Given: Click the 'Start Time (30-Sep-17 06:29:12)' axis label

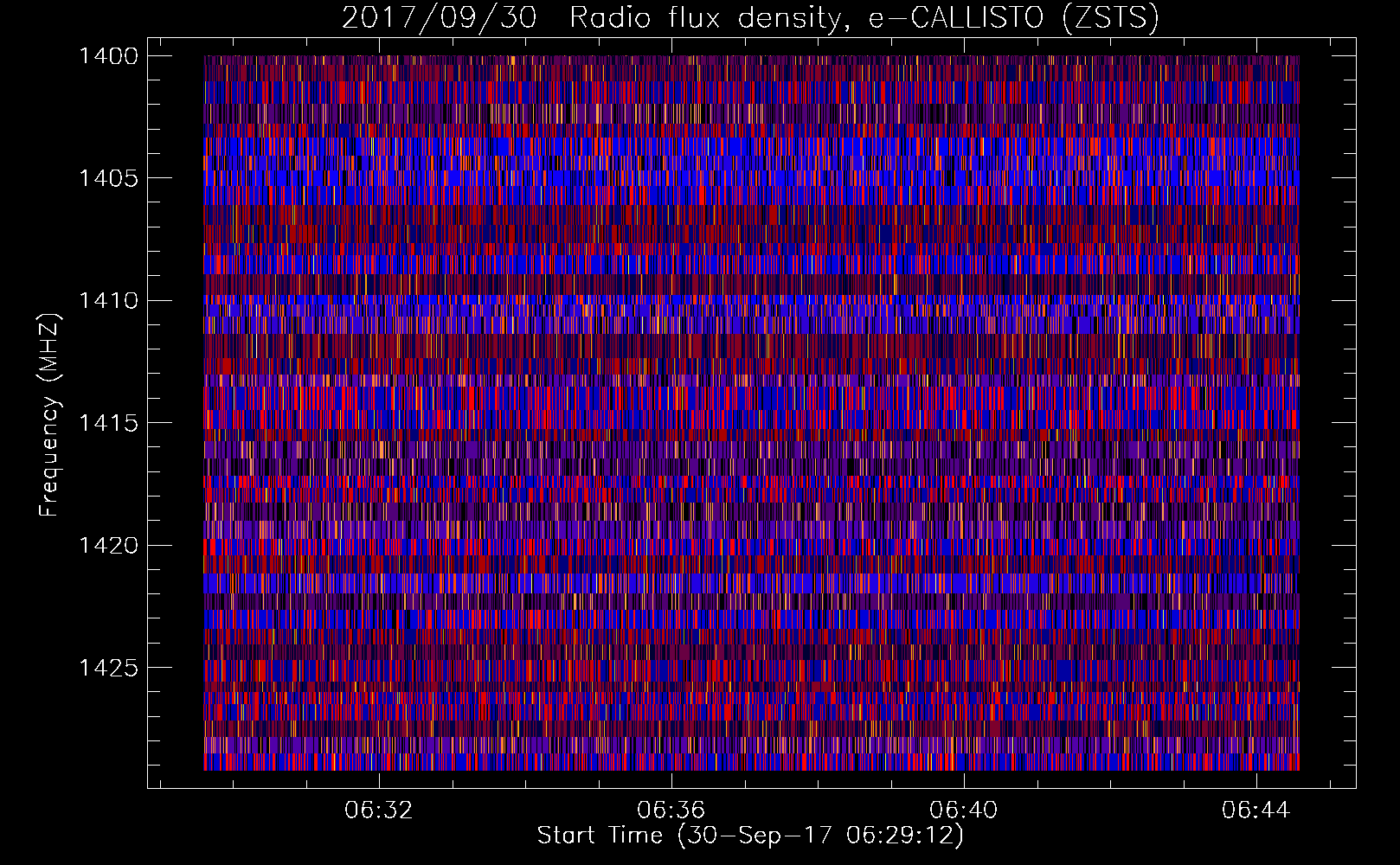Looking at the screenshot, I should 750,836.
